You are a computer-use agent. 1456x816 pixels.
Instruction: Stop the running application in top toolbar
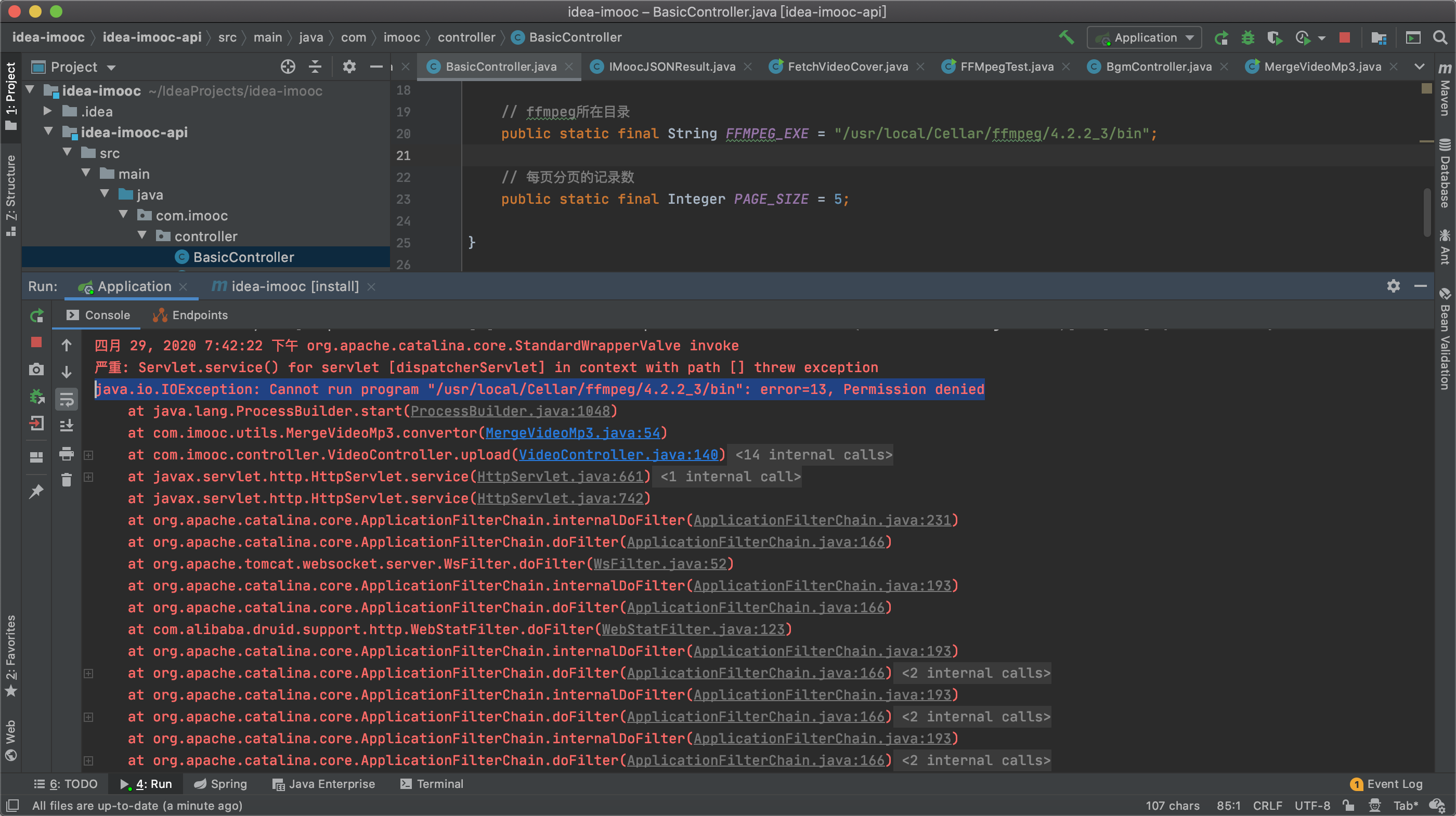(x=1345, y=38)
